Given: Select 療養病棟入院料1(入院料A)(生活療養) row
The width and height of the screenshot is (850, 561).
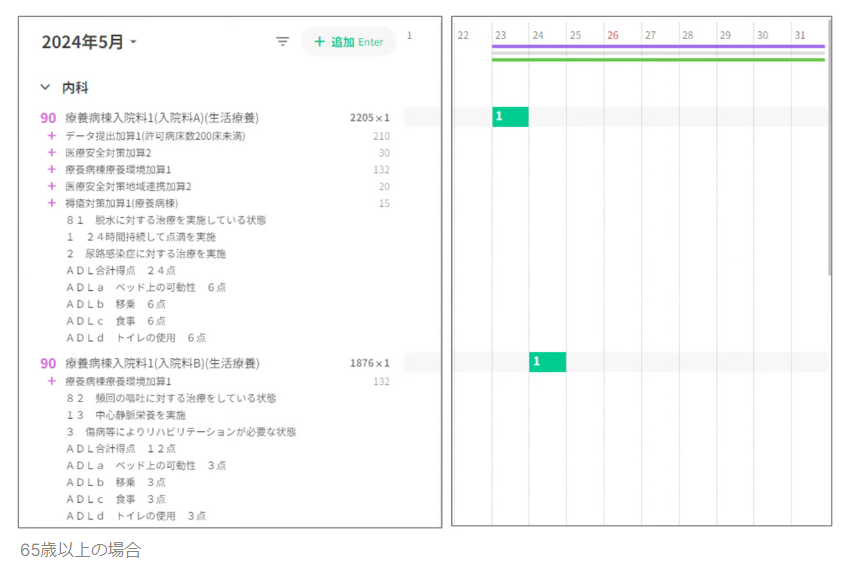Looking at the screenshot, I should click(162, 118).
